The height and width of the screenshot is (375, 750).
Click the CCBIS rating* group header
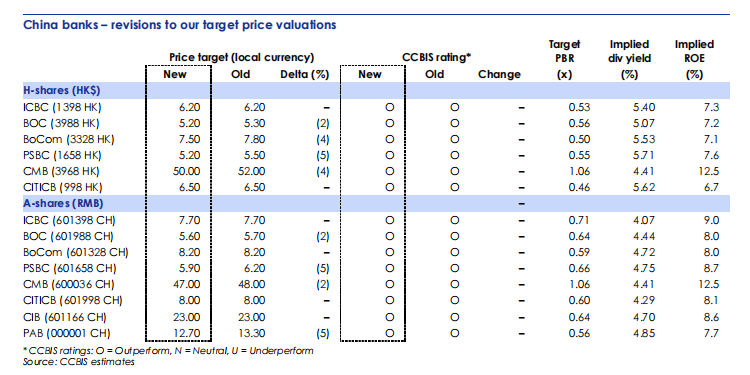[437, 57]
